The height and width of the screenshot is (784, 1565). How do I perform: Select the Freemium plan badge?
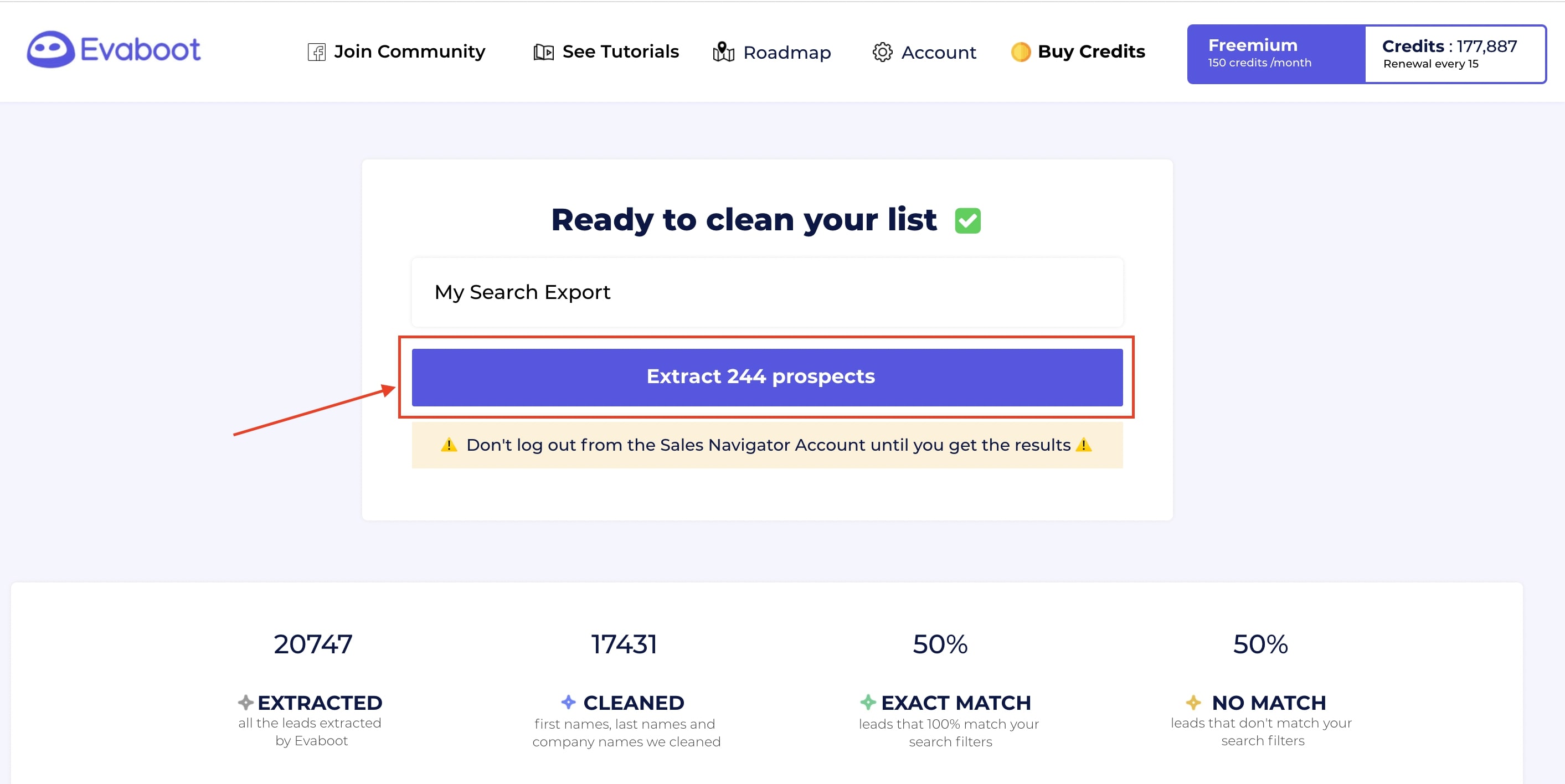coord(1275,54)
